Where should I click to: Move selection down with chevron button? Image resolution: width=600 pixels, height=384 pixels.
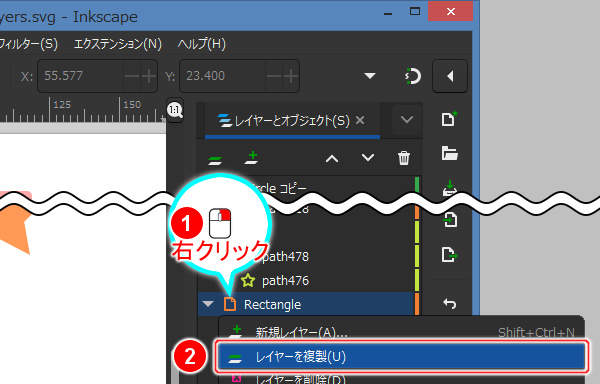pos(368,158)
